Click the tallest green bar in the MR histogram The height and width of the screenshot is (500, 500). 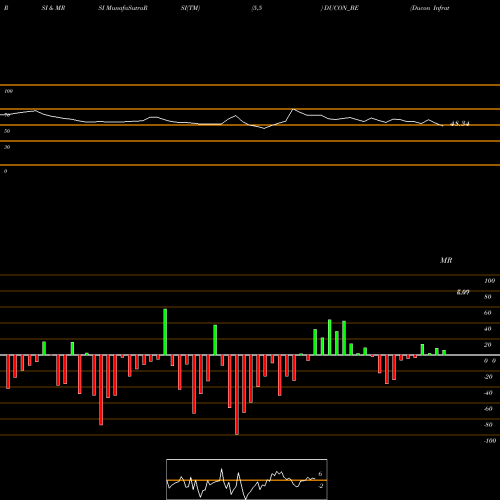coord(165,332)
